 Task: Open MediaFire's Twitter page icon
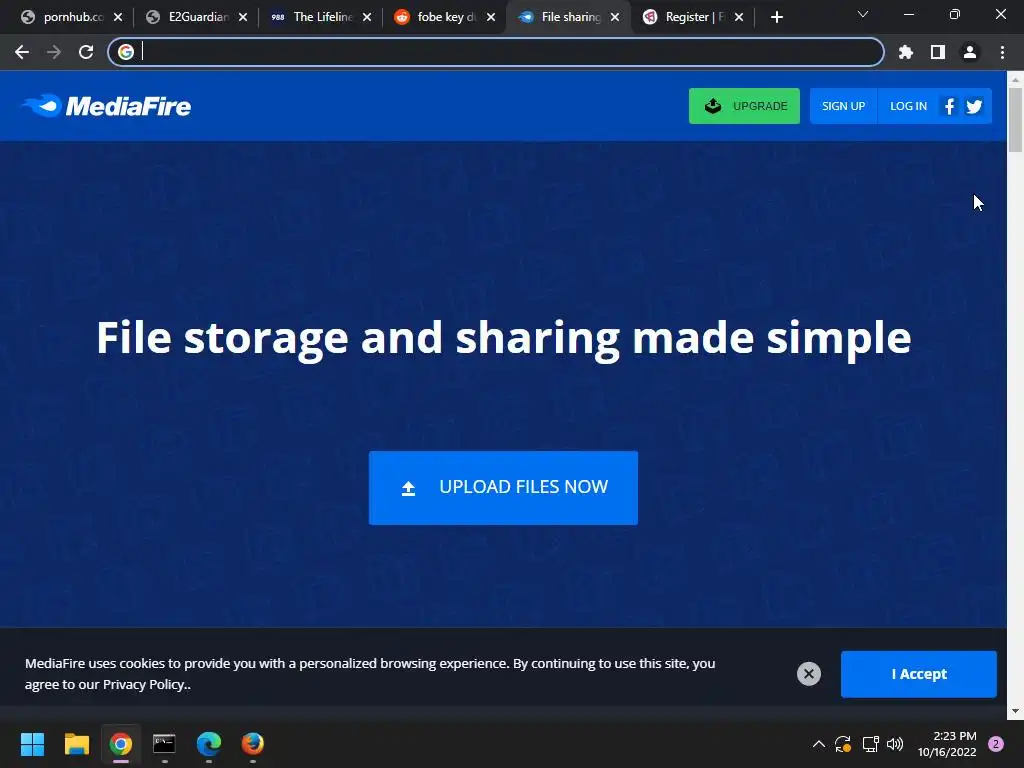(974, 106)
